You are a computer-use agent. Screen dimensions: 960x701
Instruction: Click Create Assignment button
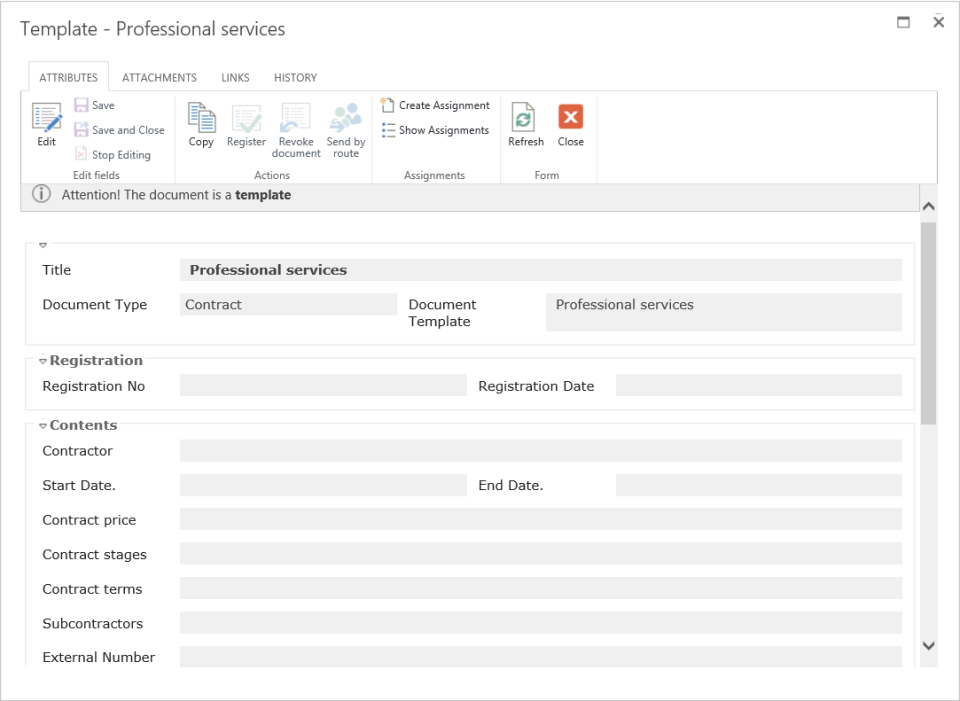tap(436, 105)
